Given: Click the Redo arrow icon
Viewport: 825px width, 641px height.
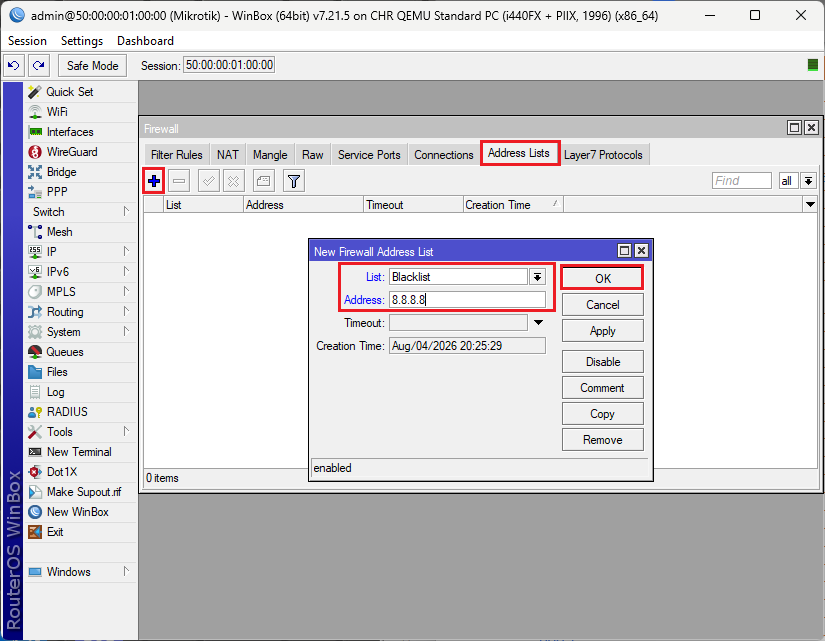Looking at the screenshot, I should click(38, 65).
